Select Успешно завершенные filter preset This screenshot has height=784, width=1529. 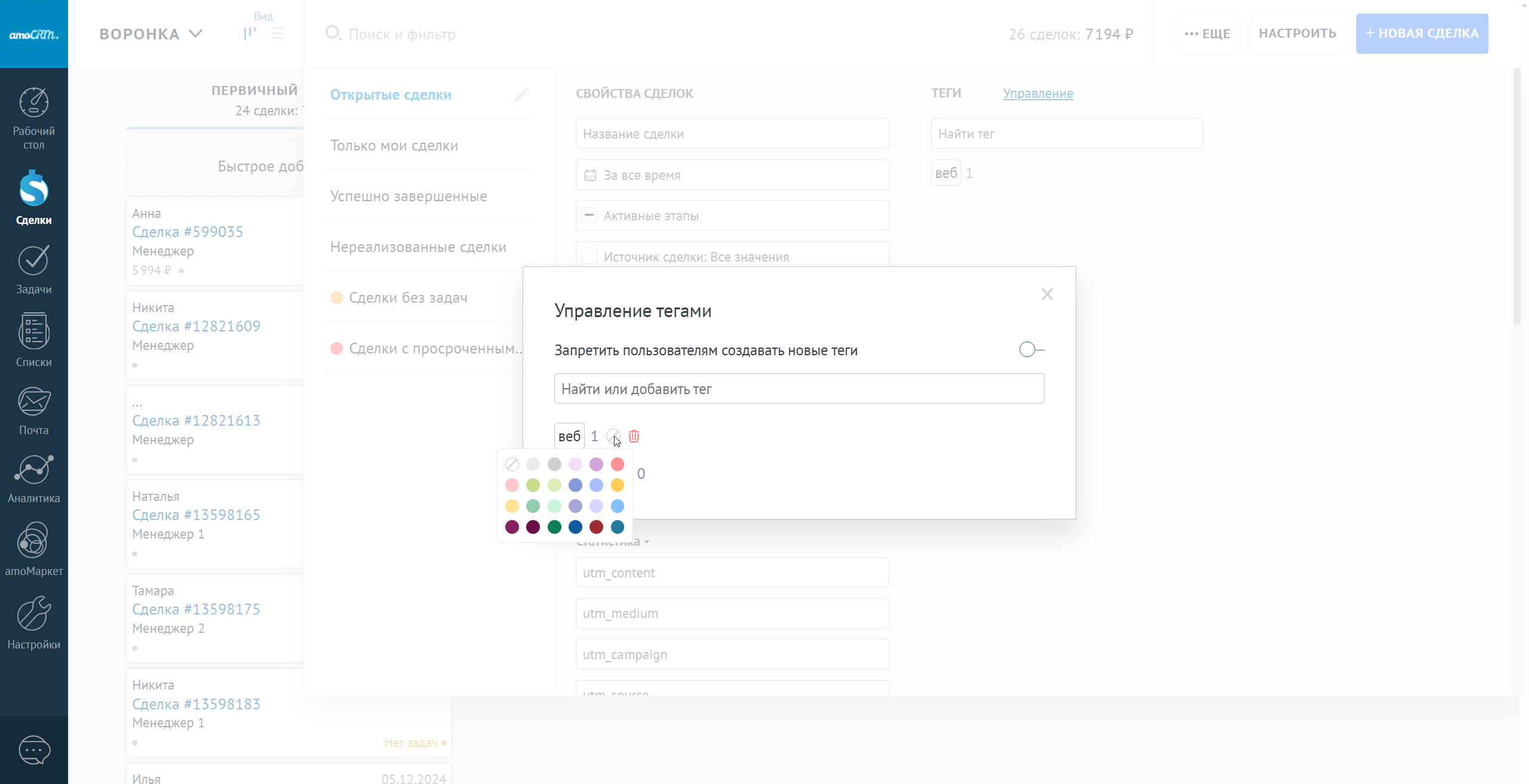(x=409, y=196)
